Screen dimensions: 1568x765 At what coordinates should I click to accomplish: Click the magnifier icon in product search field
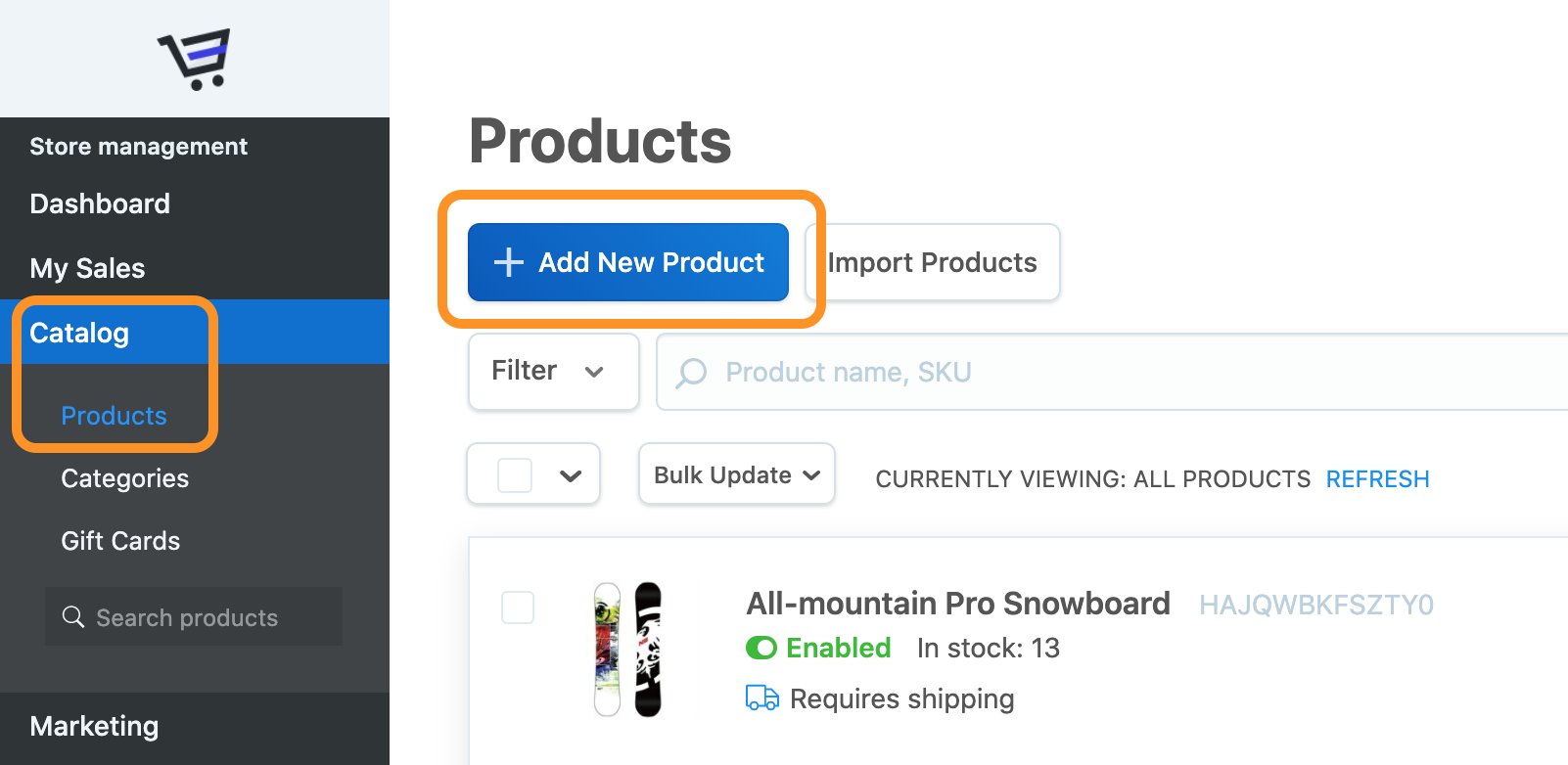tap(691, 372)
